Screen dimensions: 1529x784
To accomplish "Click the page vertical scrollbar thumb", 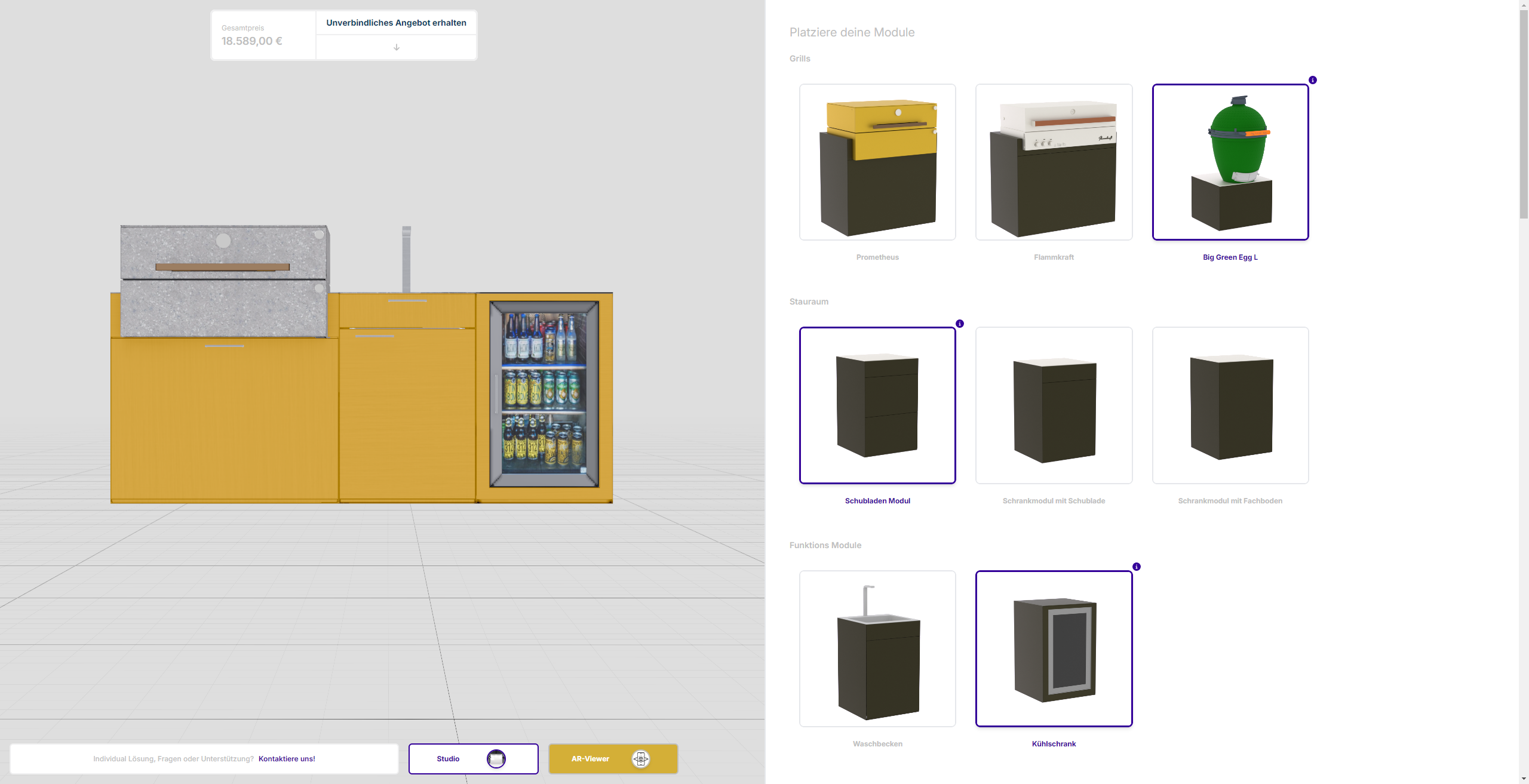I will (1524, 113).
